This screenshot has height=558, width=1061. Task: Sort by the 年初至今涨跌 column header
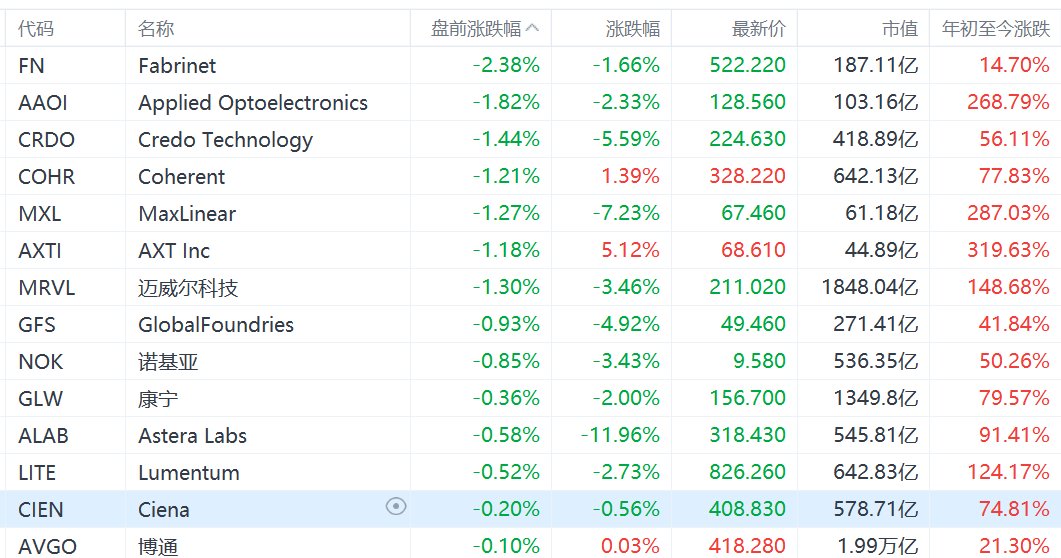(996, 28)
